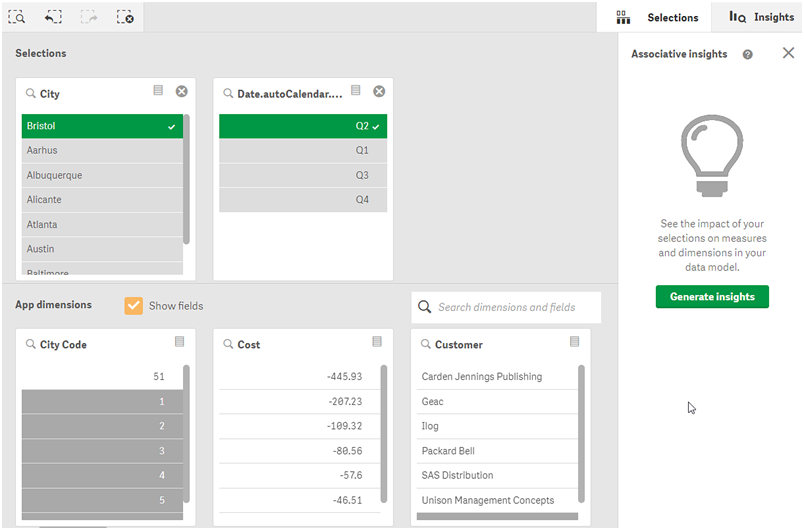The image size is (804, 532).
Task: Click help icon beside Associative insights
Action: (x=747, y=55)
